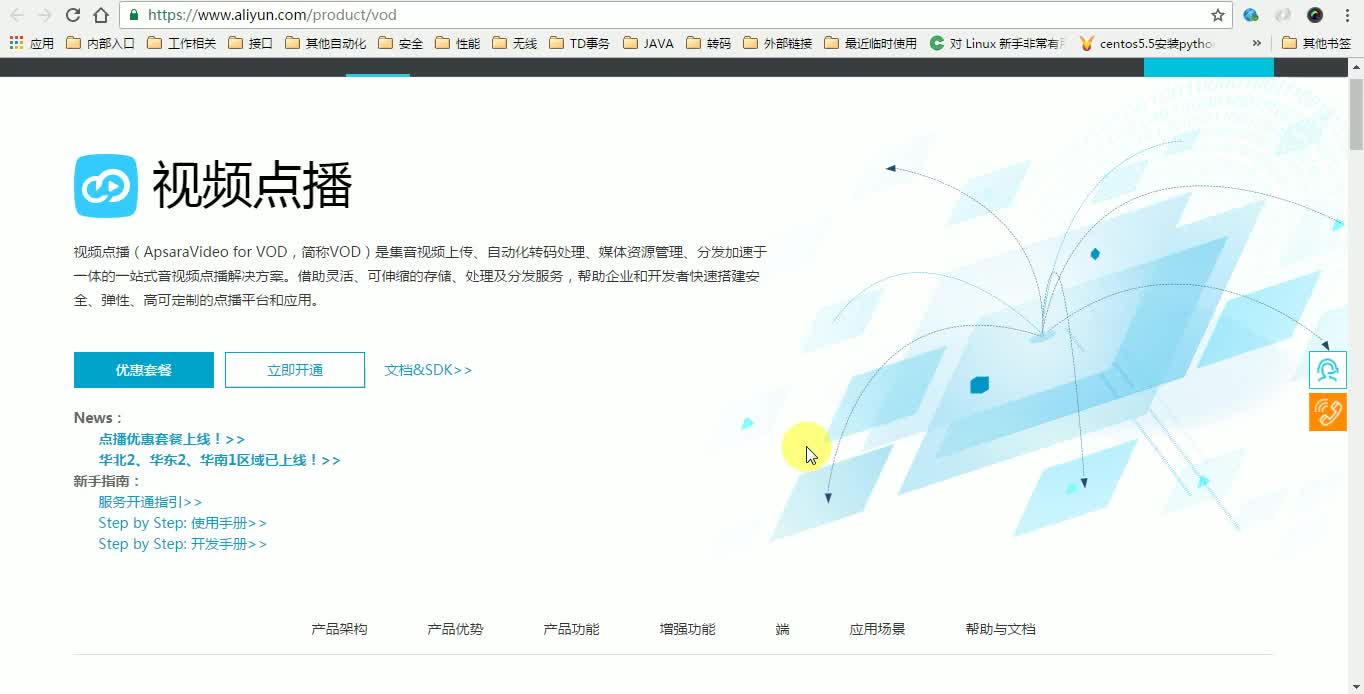Open online customer service headset icon
The width and height of the screenshot is (1364, 694).
pyautogui.click(x=1328, y=370)
